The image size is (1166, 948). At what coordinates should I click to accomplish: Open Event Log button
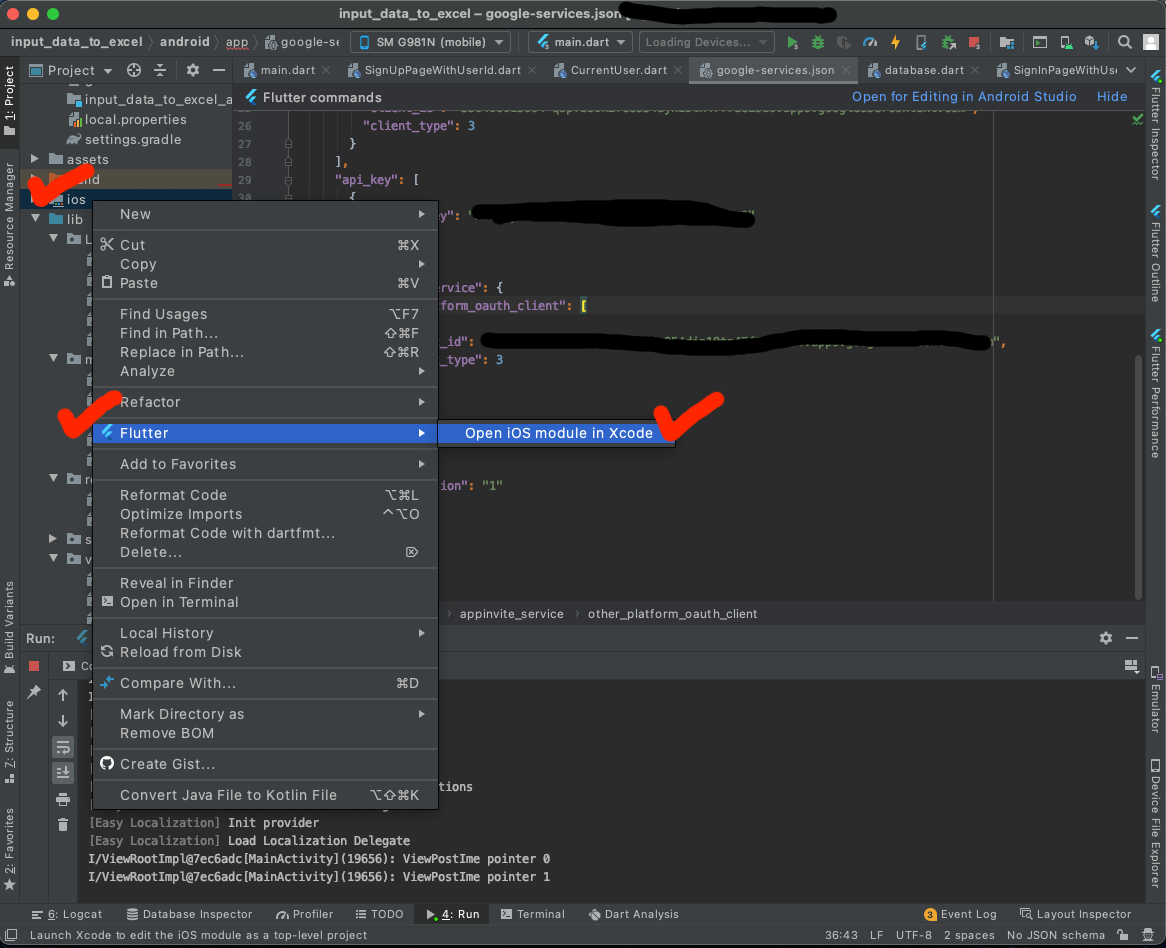(x=960, y=915)
